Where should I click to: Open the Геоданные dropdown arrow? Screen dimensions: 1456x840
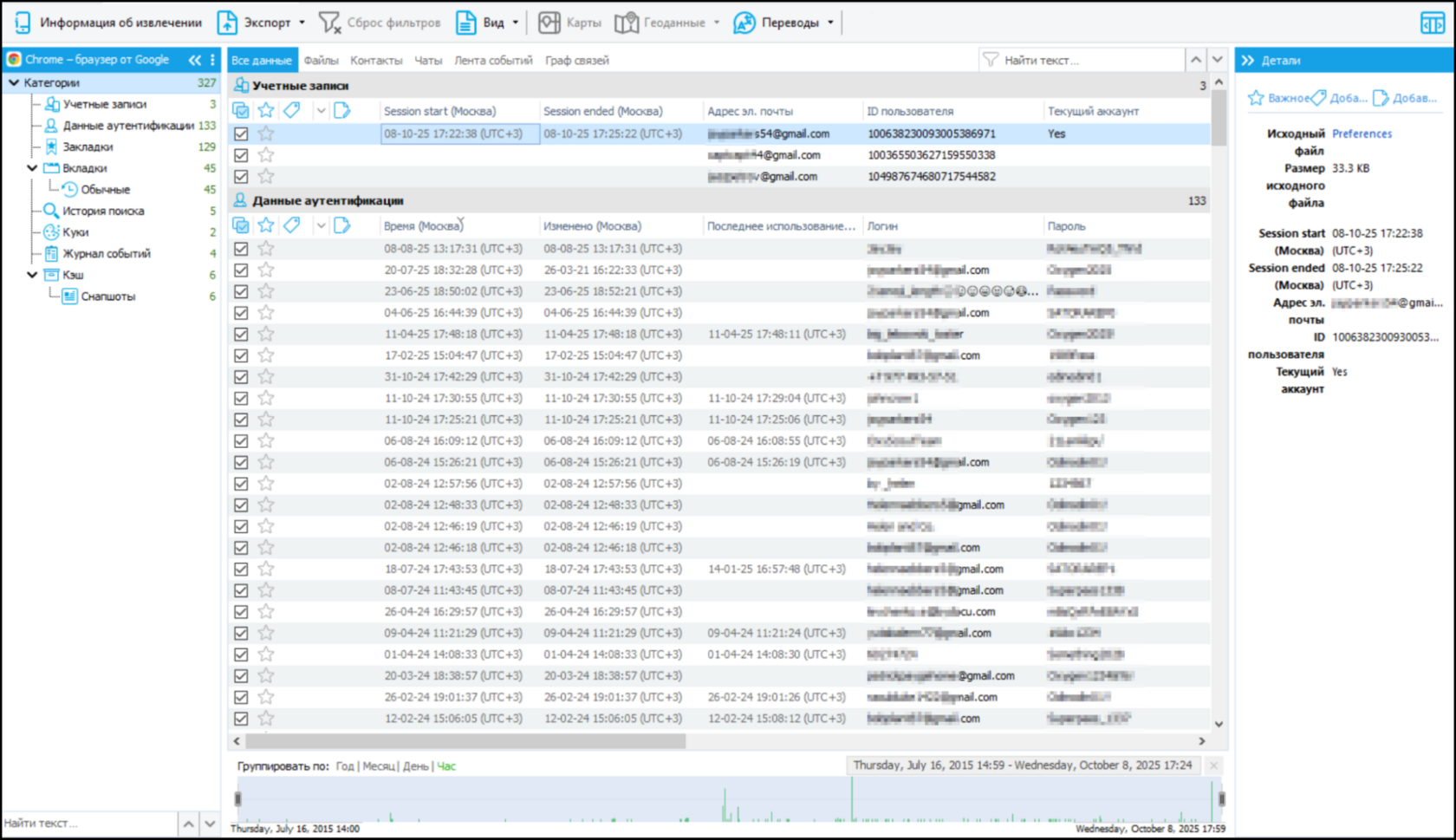717,23
